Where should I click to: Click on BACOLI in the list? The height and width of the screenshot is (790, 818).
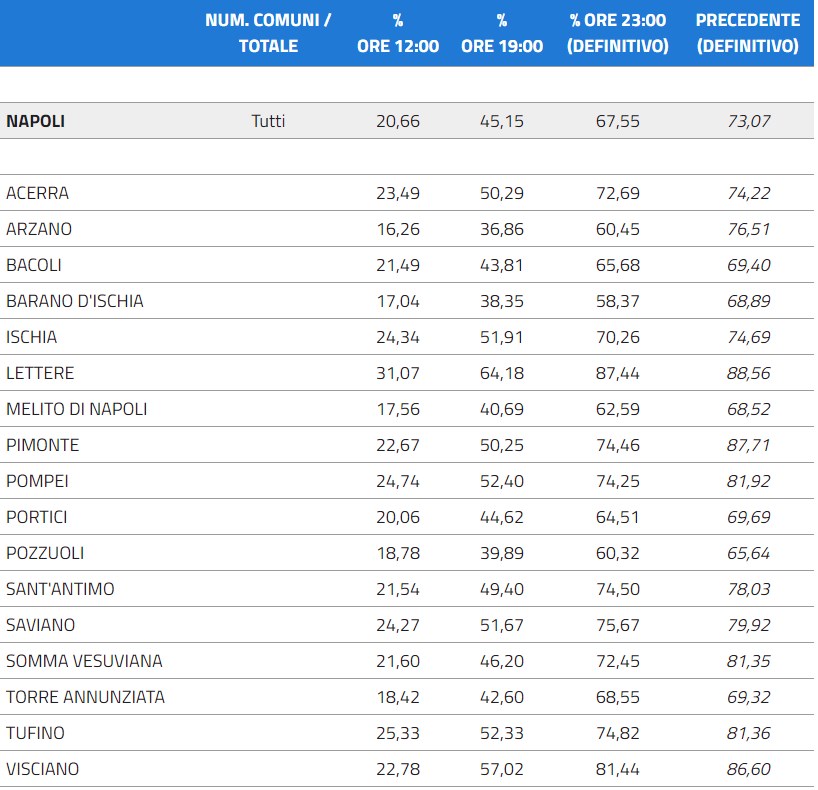(34, 265)
